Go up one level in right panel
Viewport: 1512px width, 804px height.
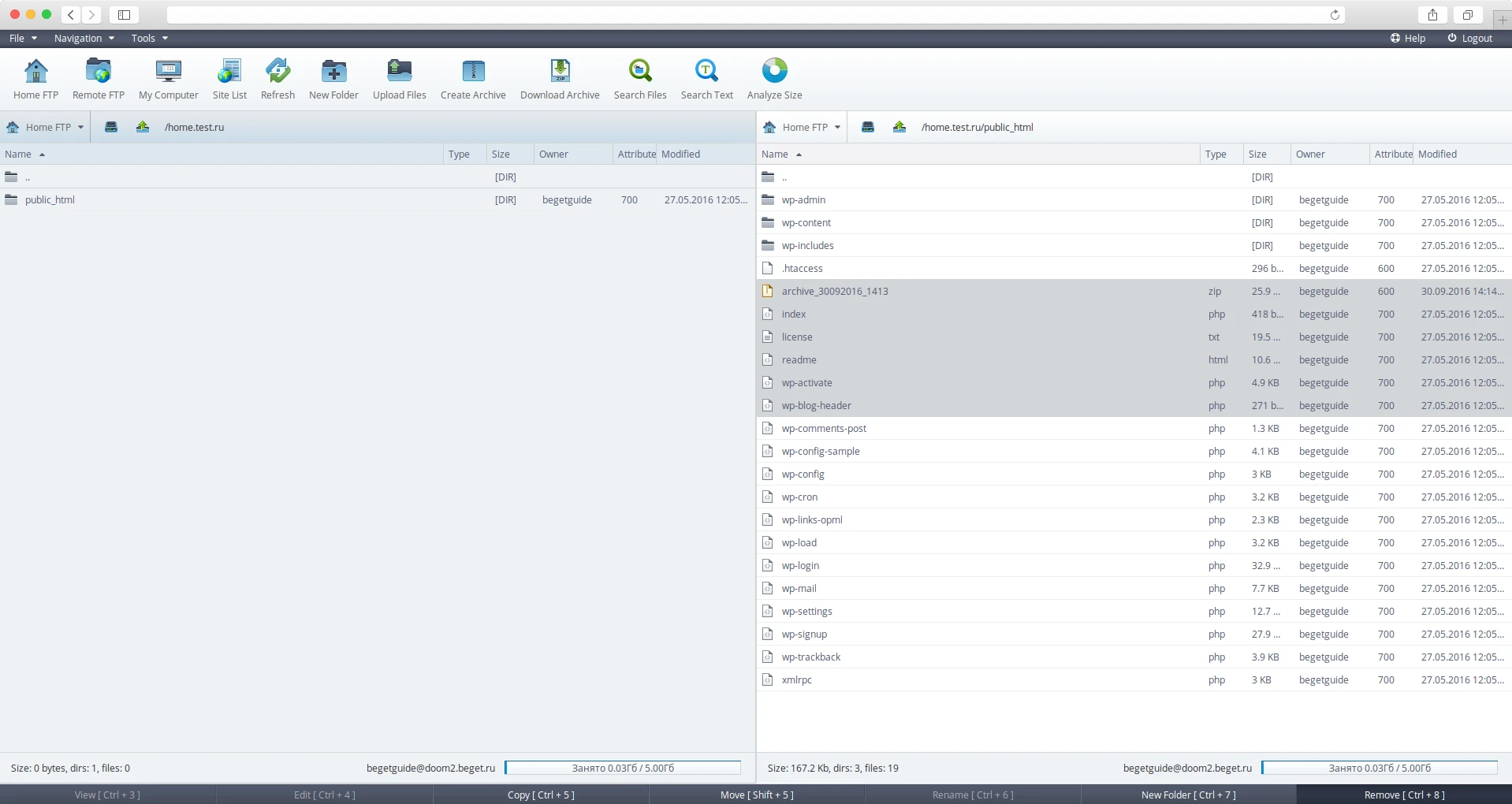pos(899,127)
